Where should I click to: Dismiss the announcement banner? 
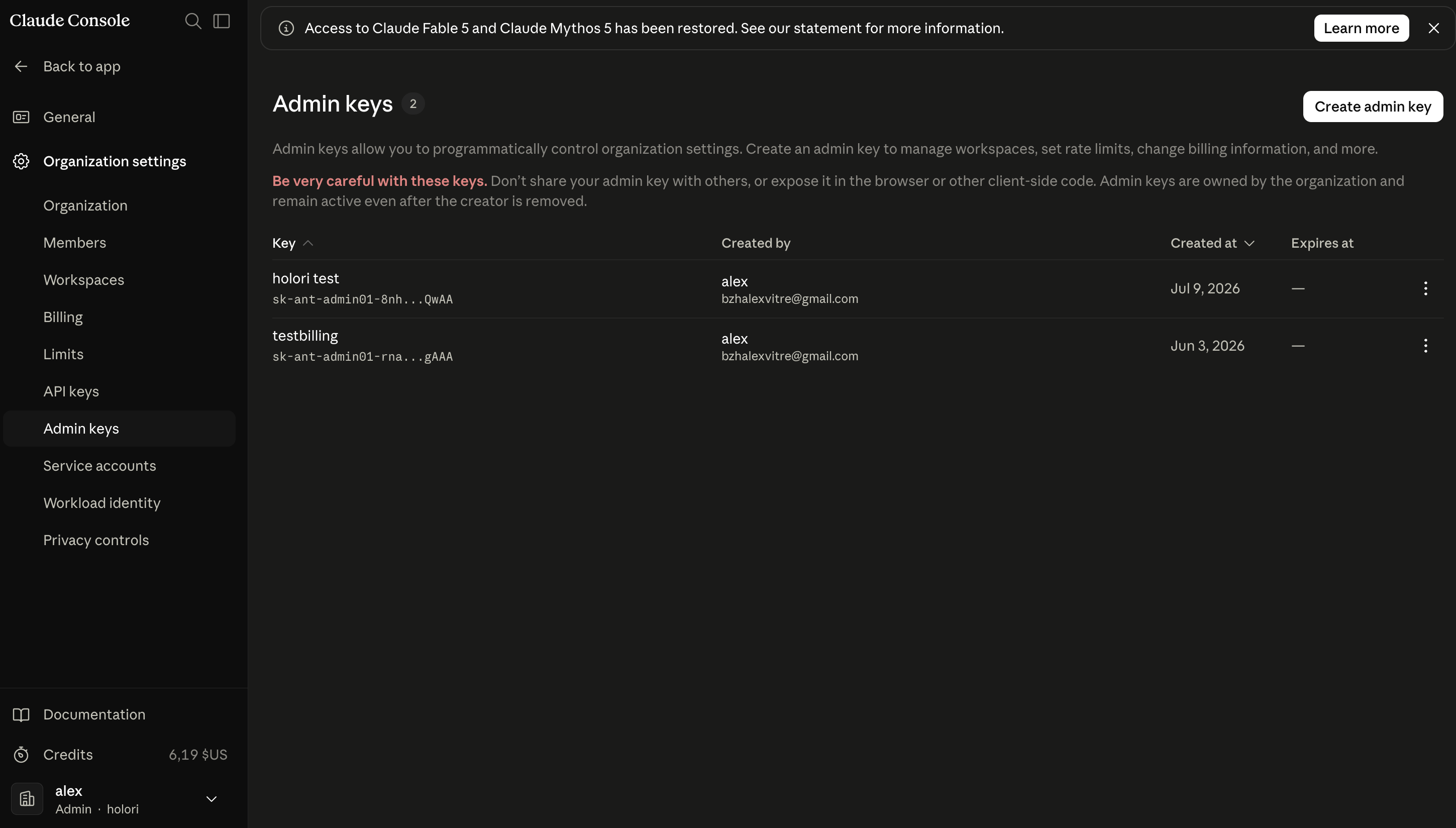(x=1433, y=29)
